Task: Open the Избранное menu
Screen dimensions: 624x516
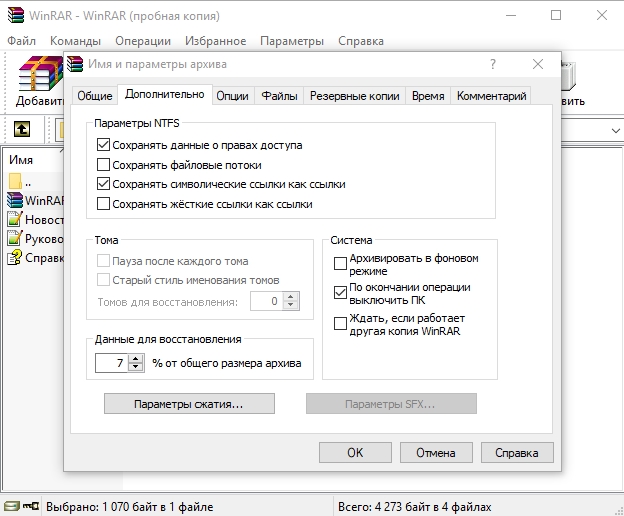Action: [x=215, y=41]
